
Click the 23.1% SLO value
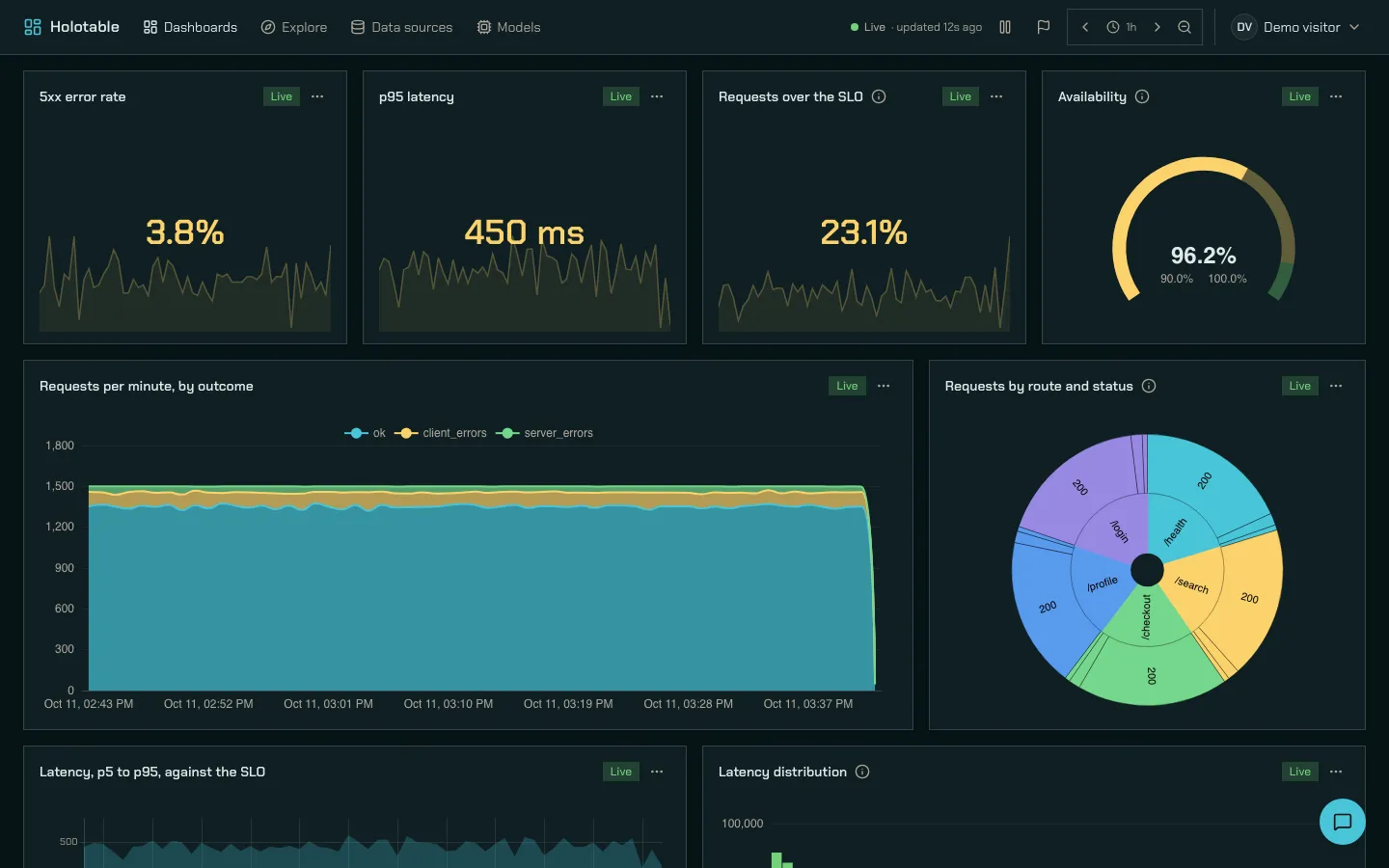pyautogui.click(x=864, y=232)
